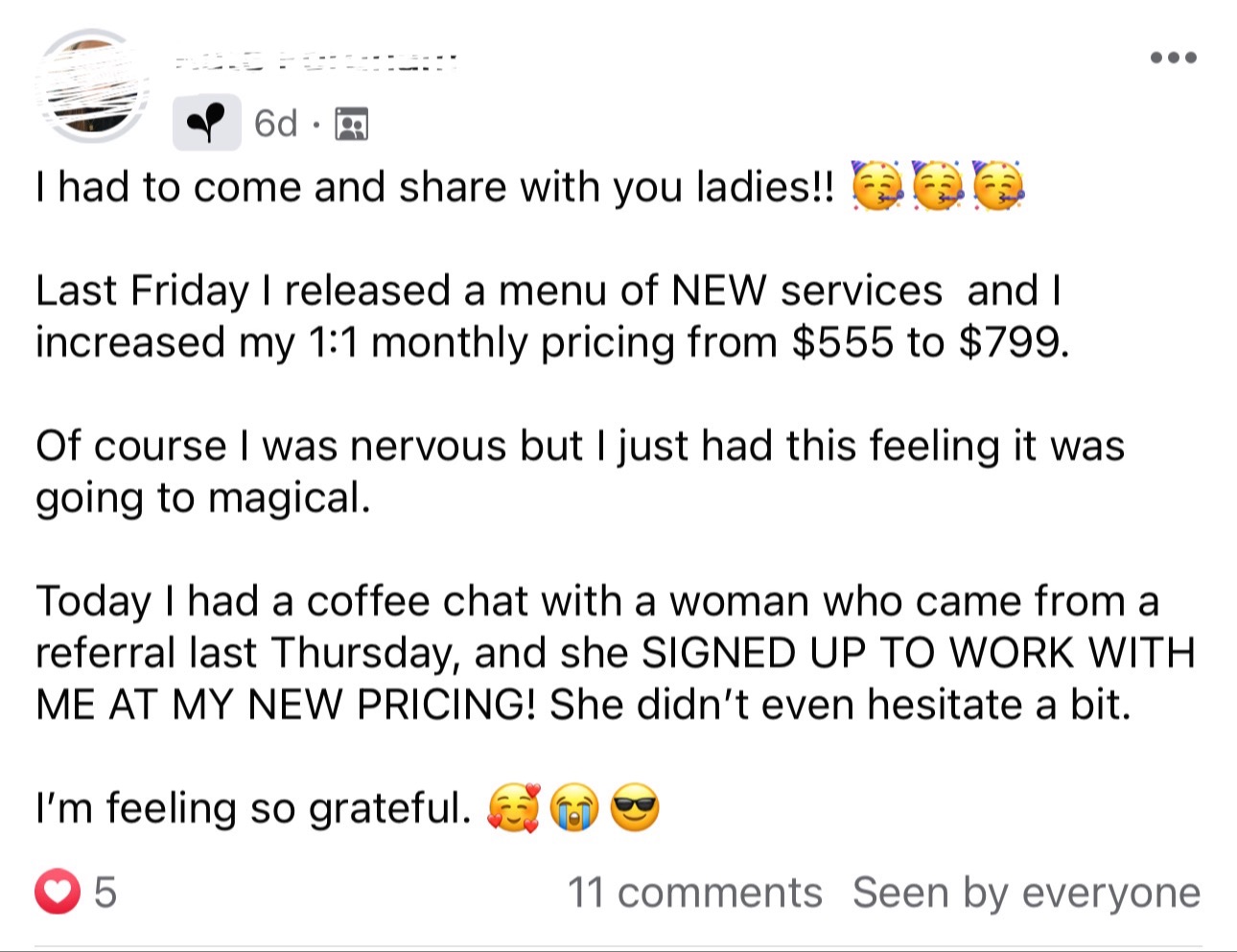This screenshot has height=952, width=1237.
Task: Click the middle party-face emoji
Action: 938,186
